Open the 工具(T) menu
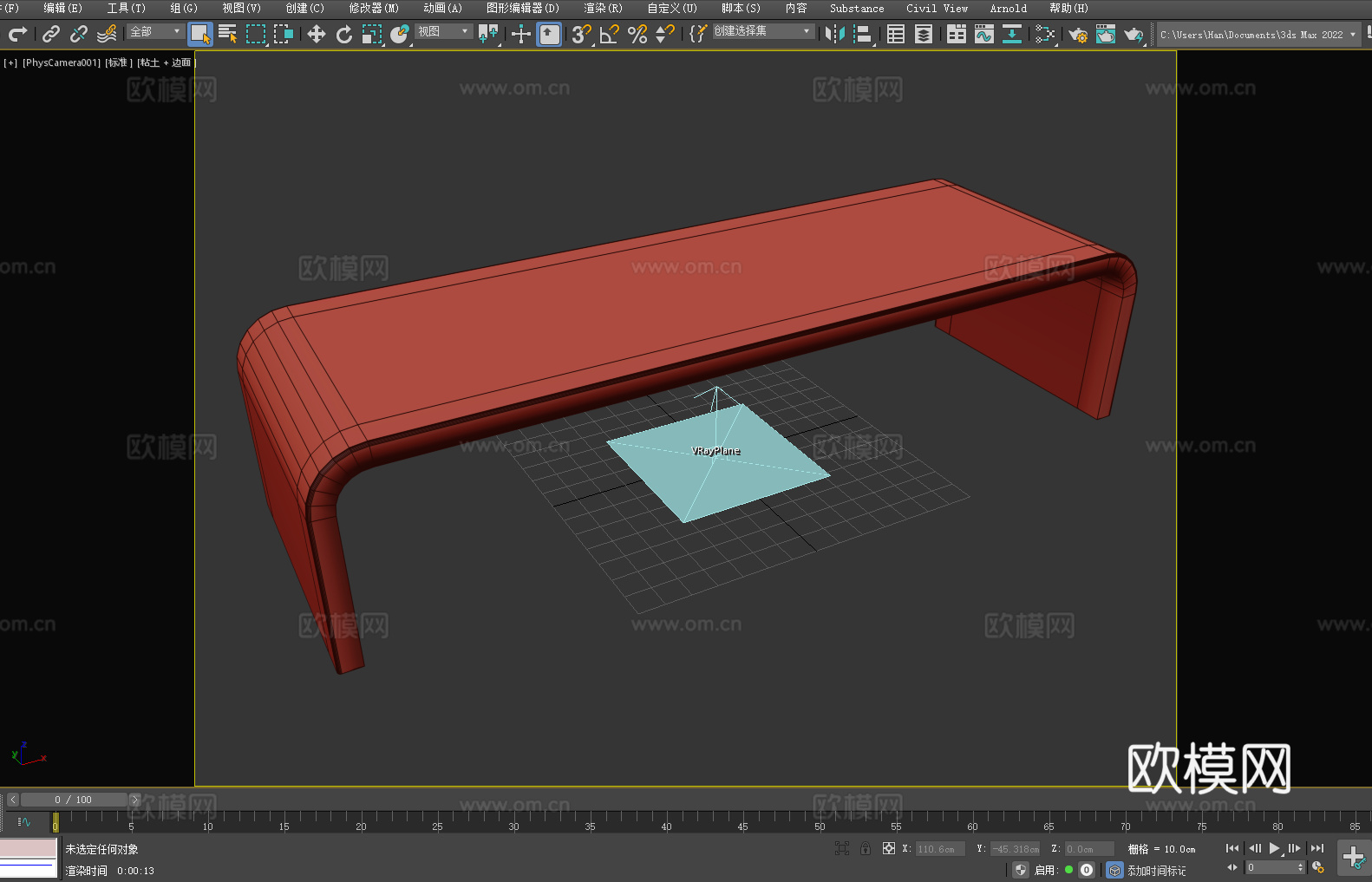1372x882 pixels. pos(126,8)
